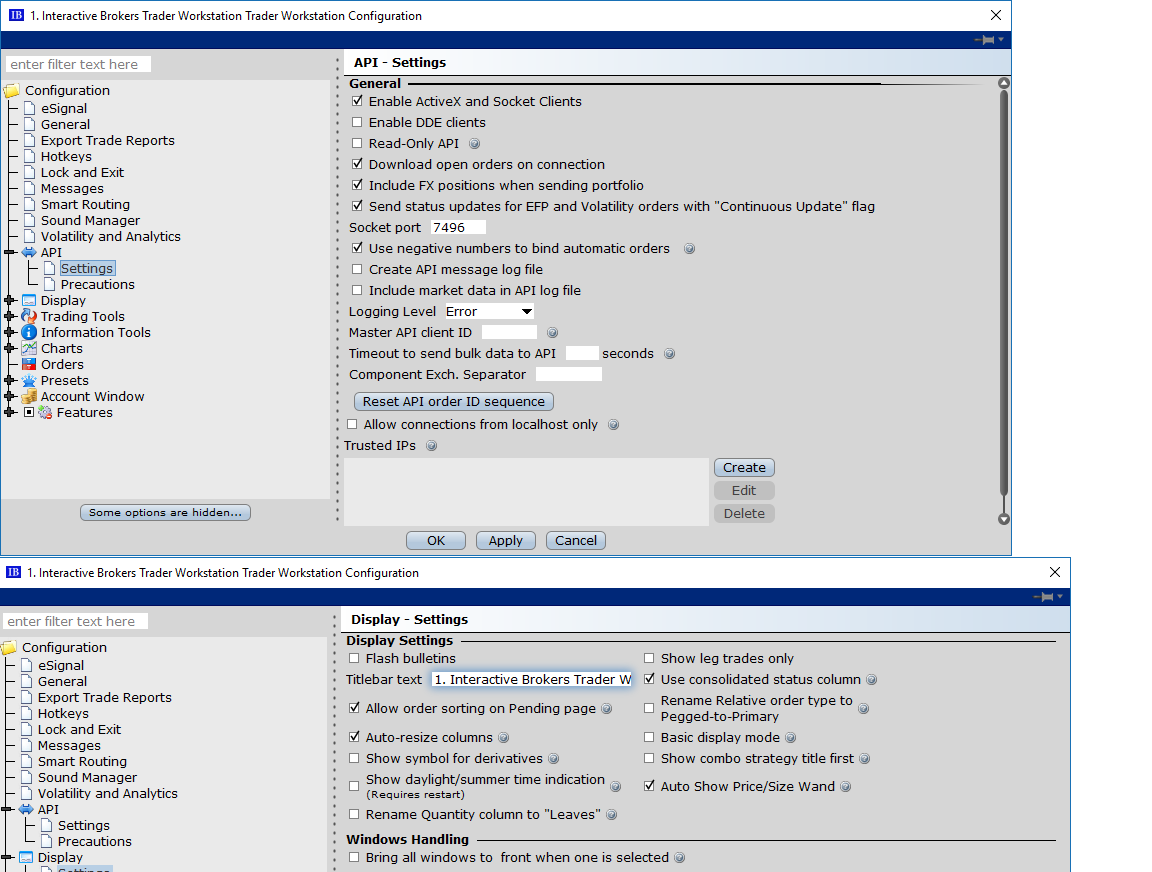Check Flash bulletins in Display Settings
1152x872 pixels.
coord(354,658)
